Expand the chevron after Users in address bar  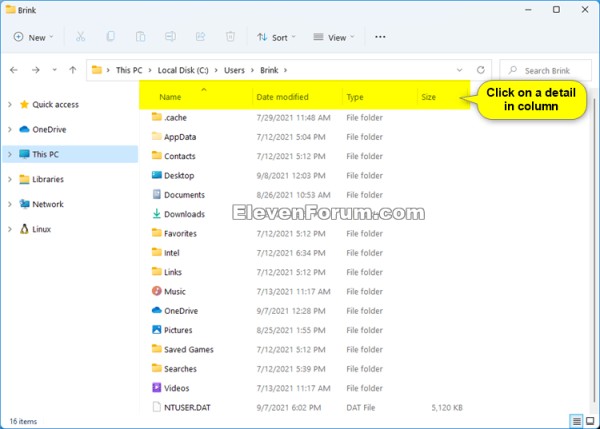coord(252,70)
